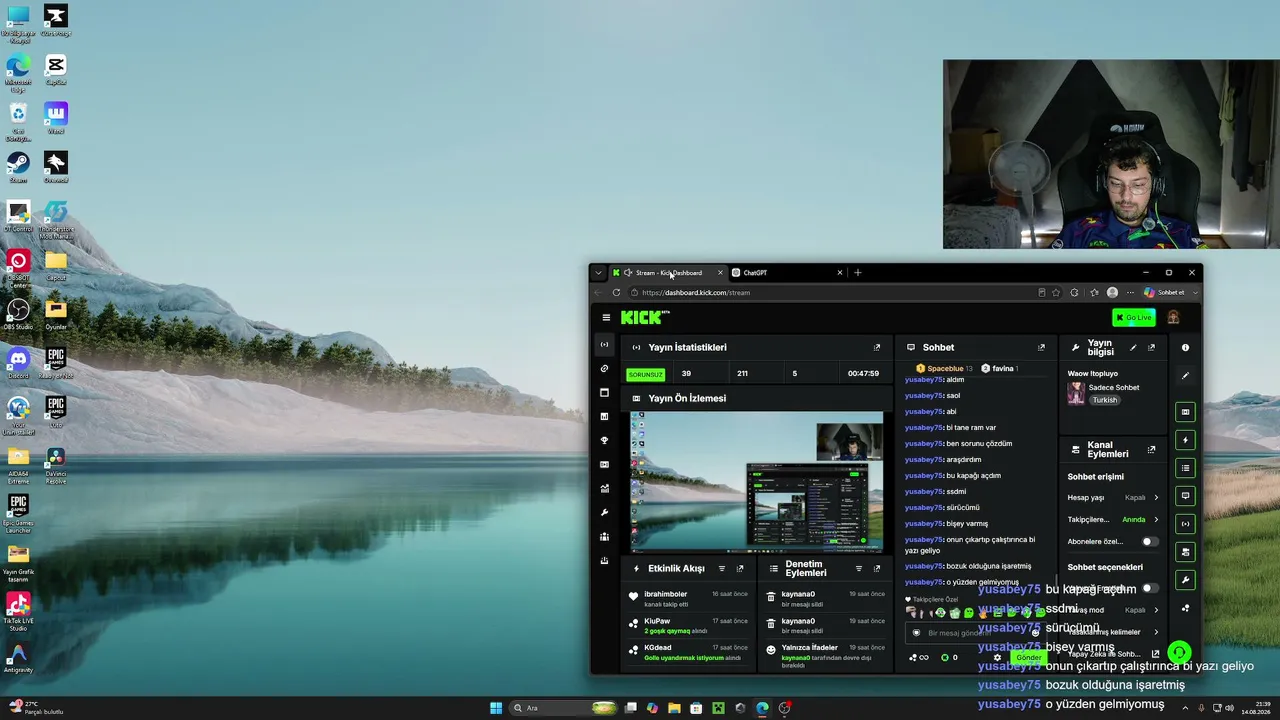Expand the Hesap yaşı setting
The width and height of the screenshot is (1280, 720).
pos(1112,498)
